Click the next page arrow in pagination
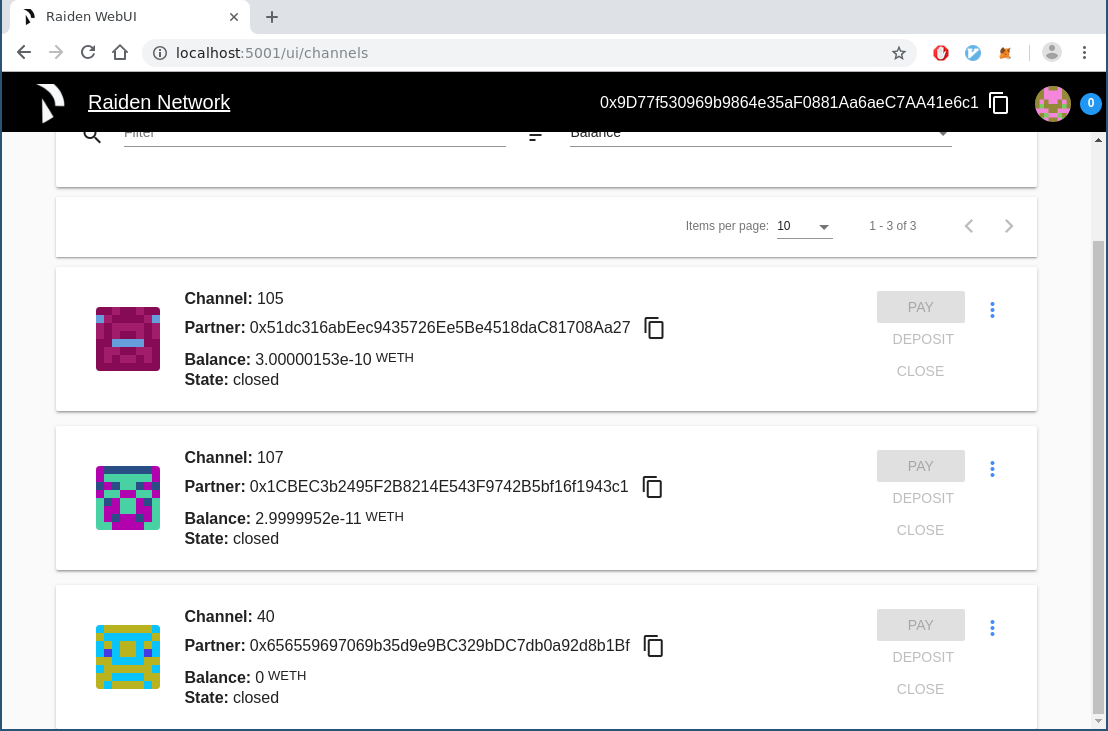The height and width of the screenshot is (731, 1108). click(x=1009, y=226)
